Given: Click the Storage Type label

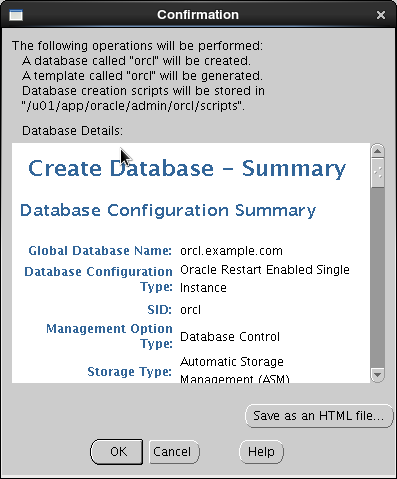Looking at the screenshot, I should [130, 371].
